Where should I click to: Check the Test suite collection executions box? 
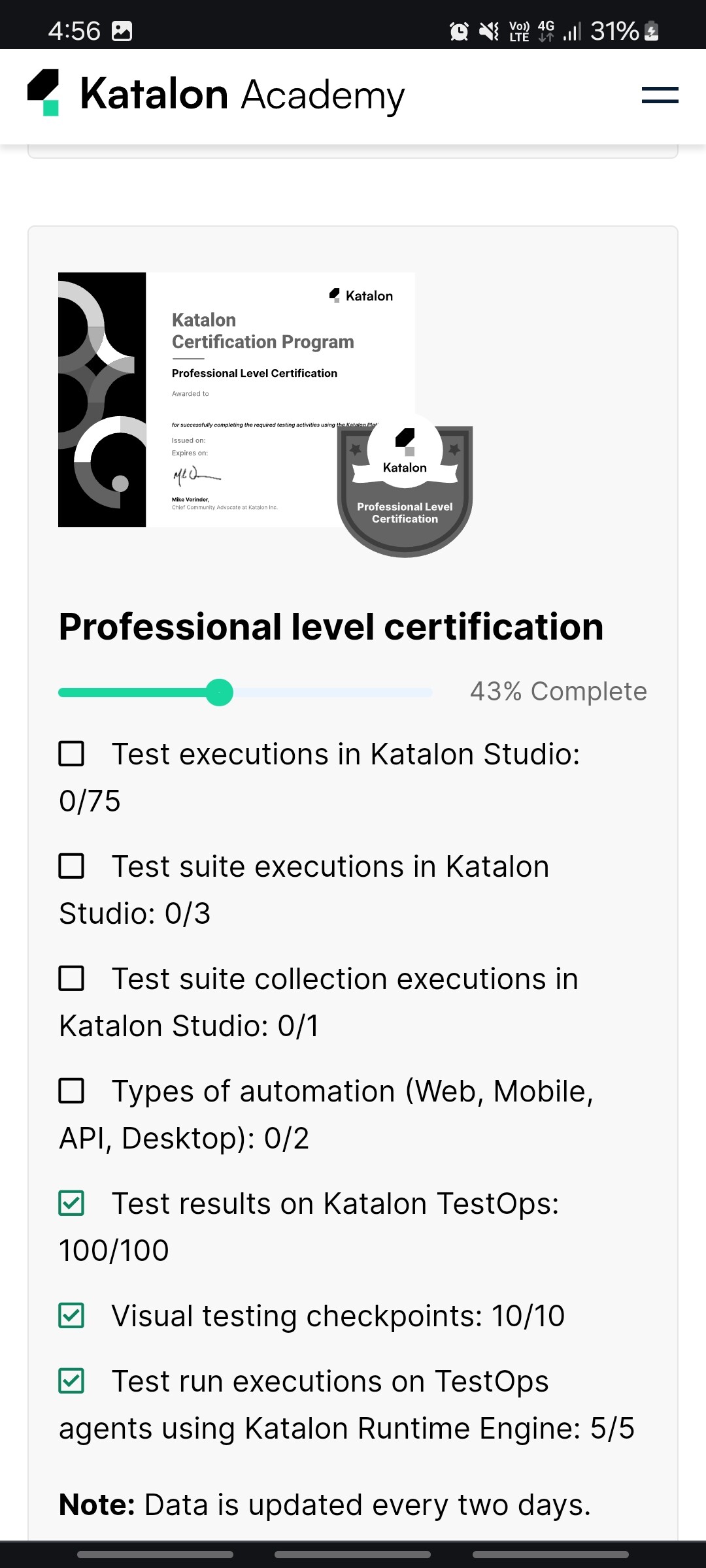click(71, 978)
